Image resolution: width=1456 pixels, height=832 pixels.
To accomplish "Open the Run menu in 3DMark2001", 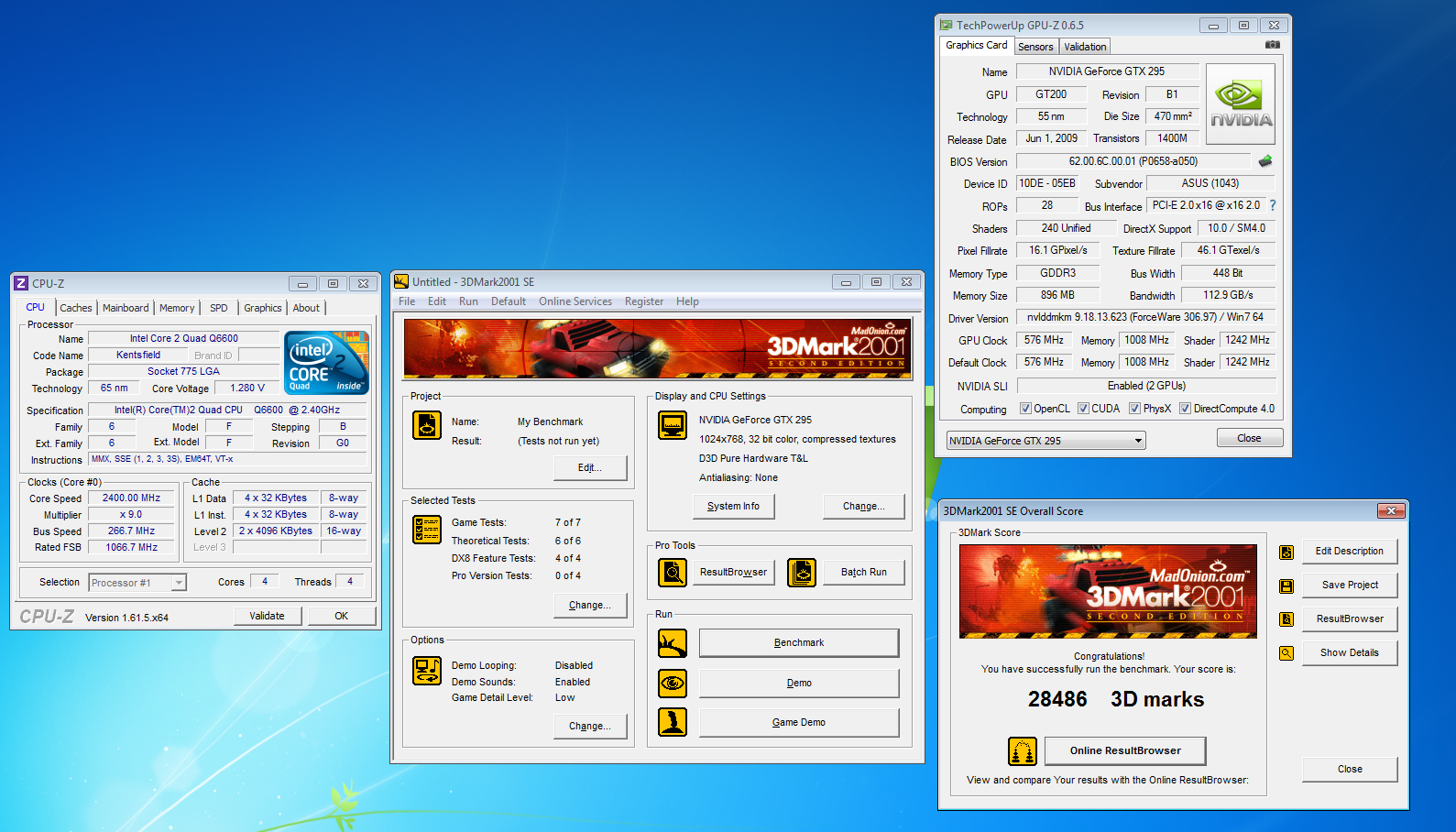I will click(468, 301).
